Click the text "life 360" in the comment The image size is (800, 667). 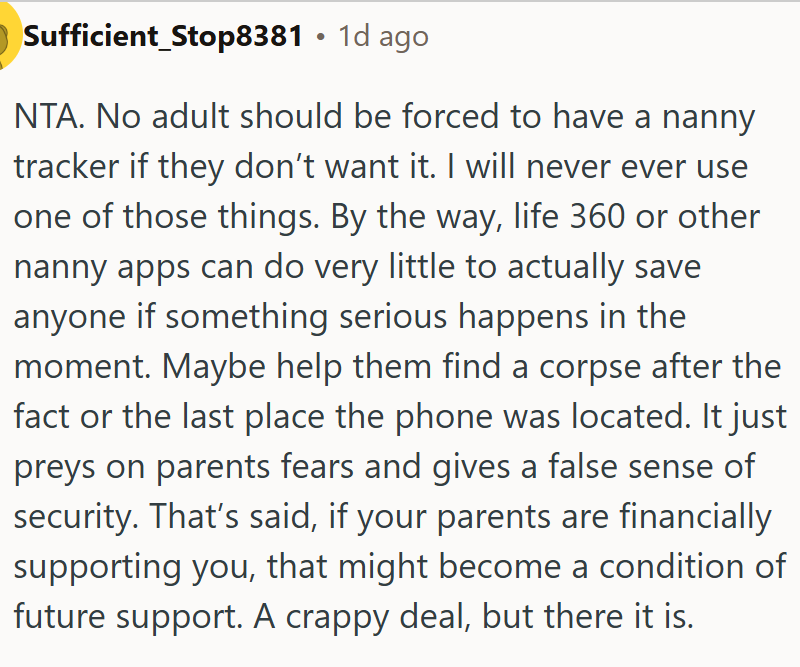pos(569,216)
